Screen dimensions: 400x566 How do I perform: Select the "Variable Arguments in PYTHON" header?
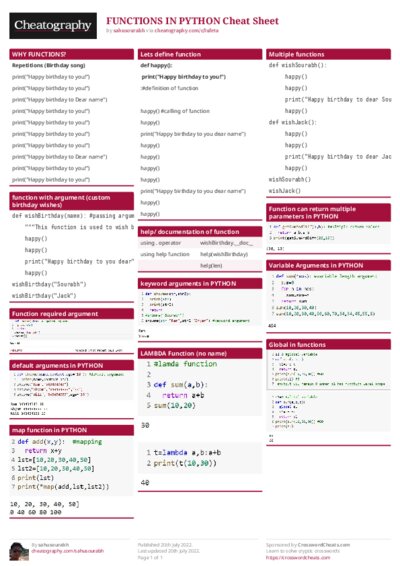click(329, 265)
